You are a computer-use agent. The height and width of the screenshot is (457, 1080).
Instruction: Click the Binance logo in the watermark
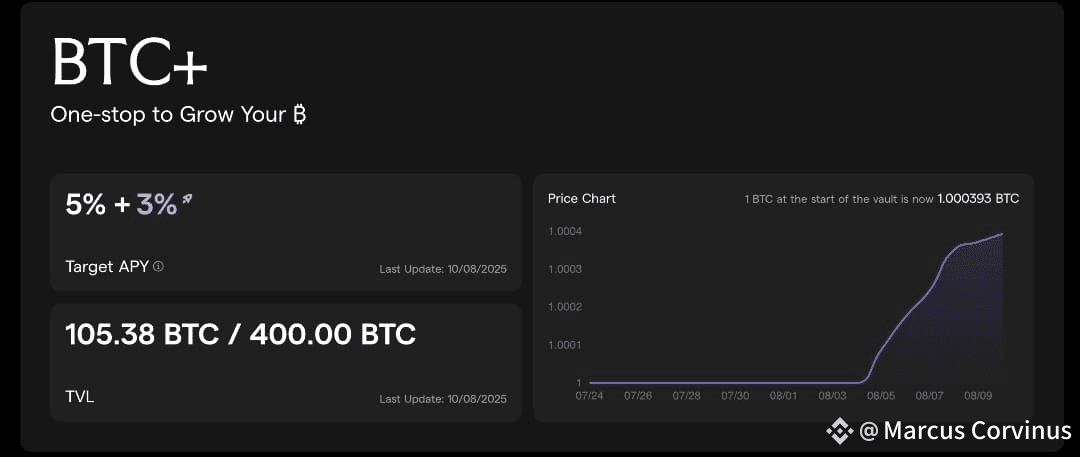(x=840, y=431)
